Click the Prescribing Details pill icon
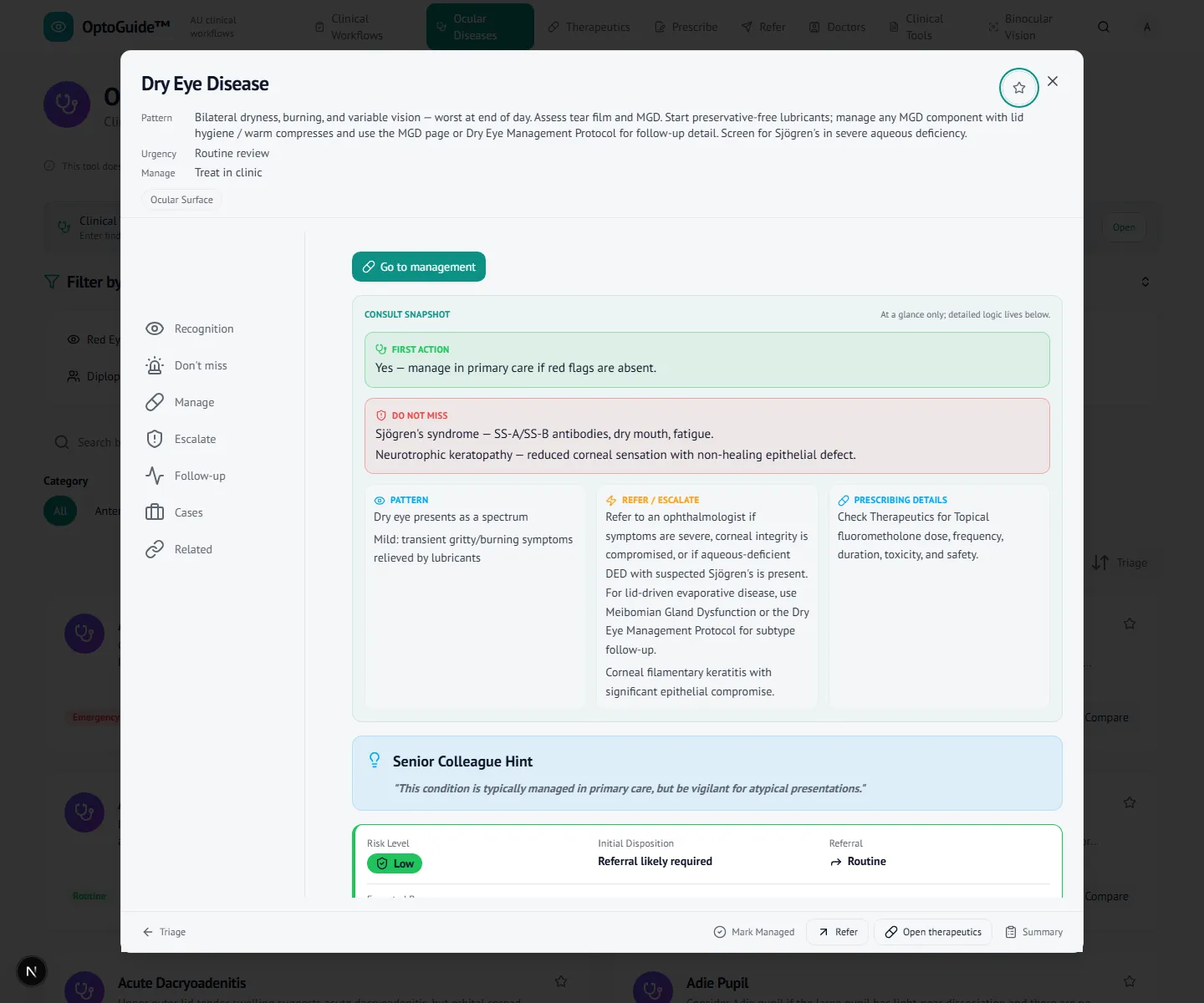 tap(844, 500)
